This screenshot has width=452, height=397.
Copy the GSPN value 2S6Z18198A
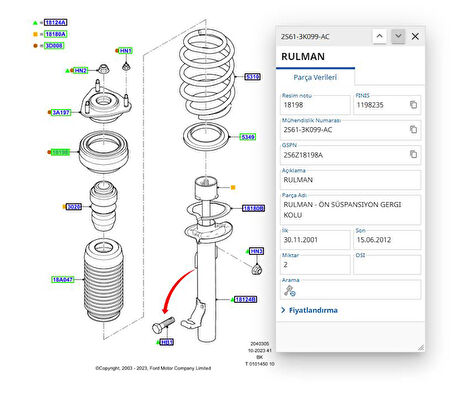[x=413, y=154]
